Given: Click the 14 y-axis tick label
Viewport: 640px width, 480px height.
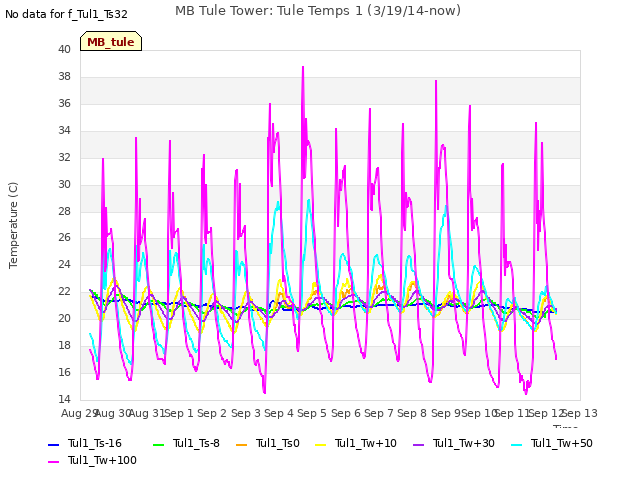Looking at the screenshot, I should pyautogui.click(x=64, y=399).
